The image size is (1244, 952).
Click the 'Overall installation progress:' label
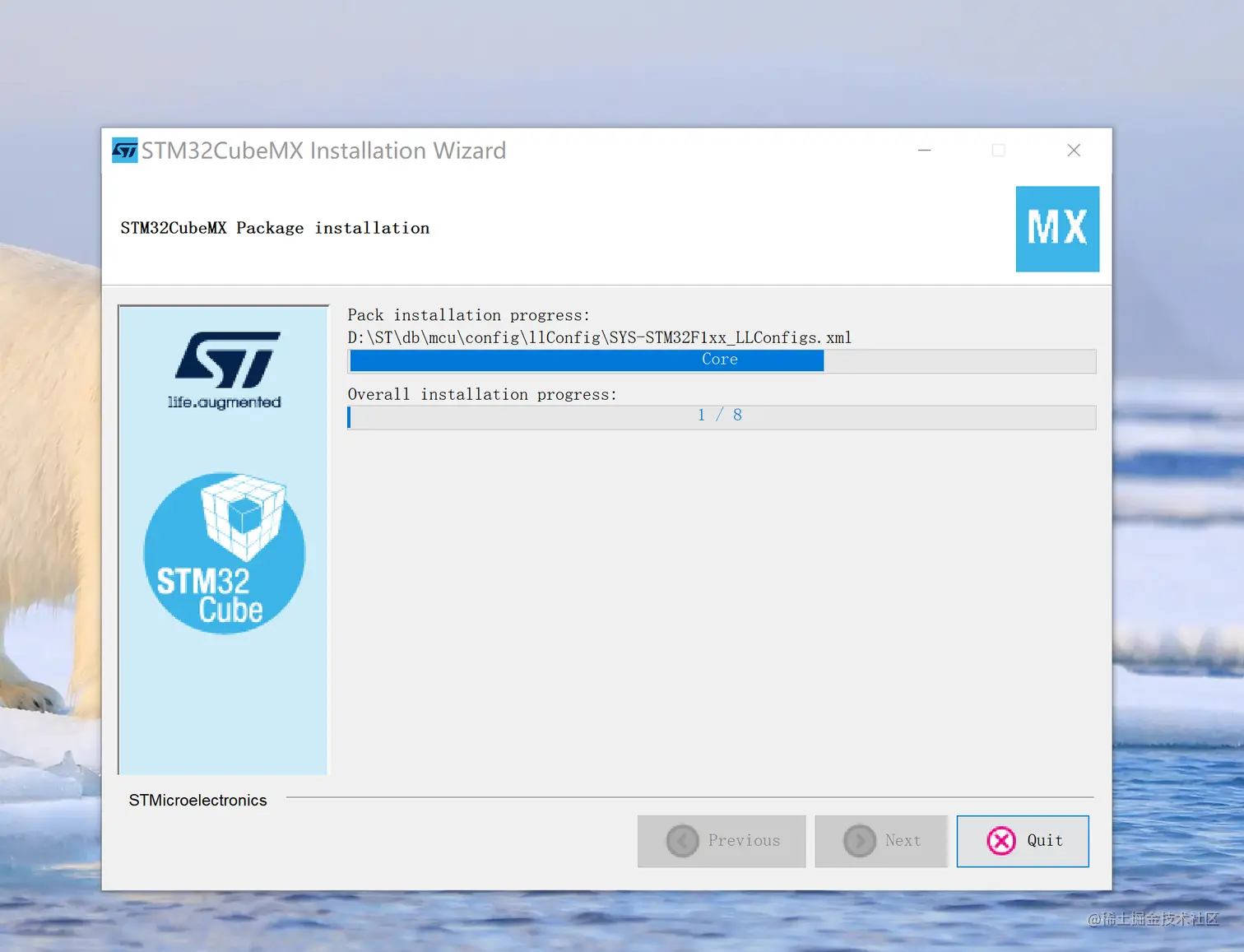click(482, 394)
